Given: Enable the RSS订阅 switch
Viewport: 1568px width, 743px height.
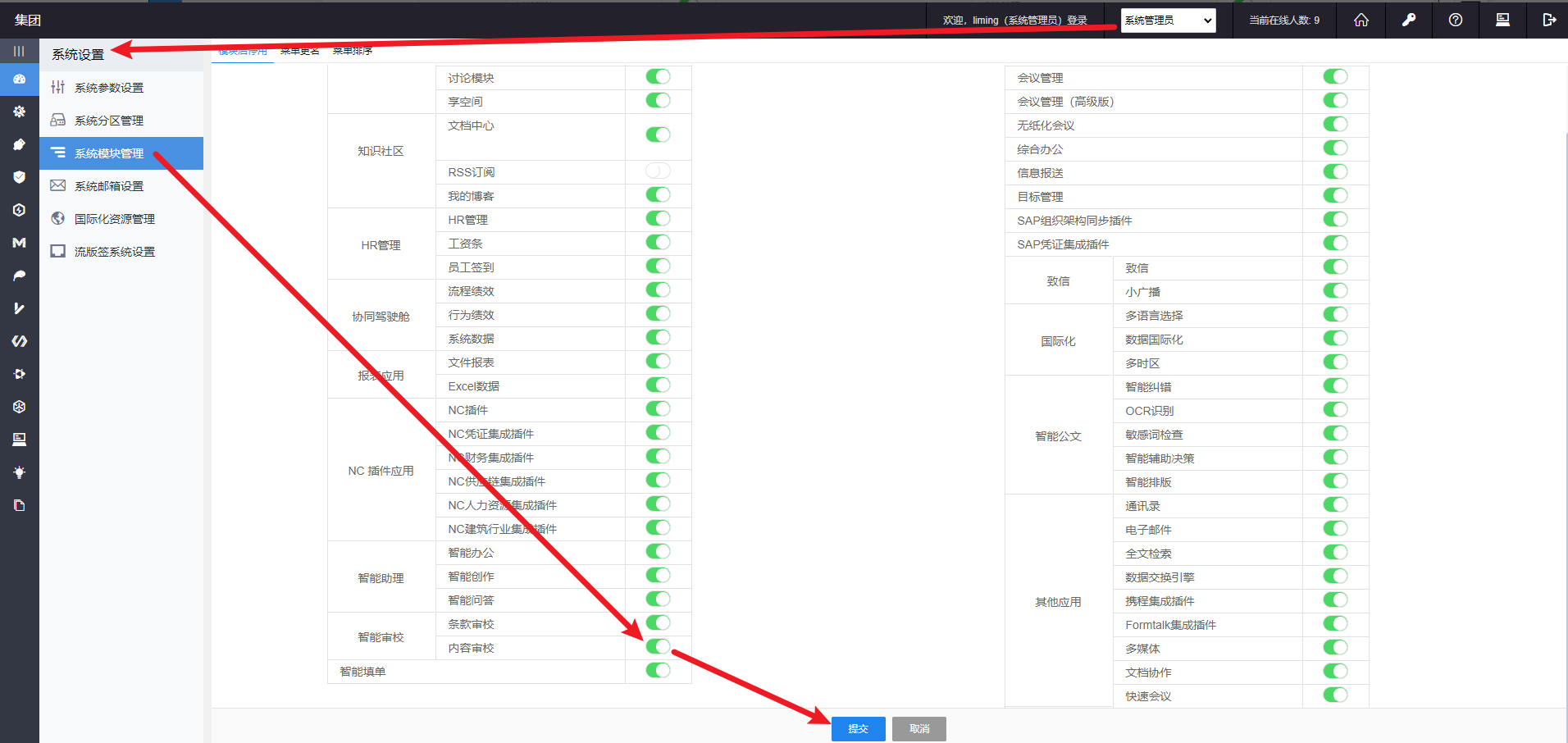Looking at the screenshot, I should (x=658, y=171).
